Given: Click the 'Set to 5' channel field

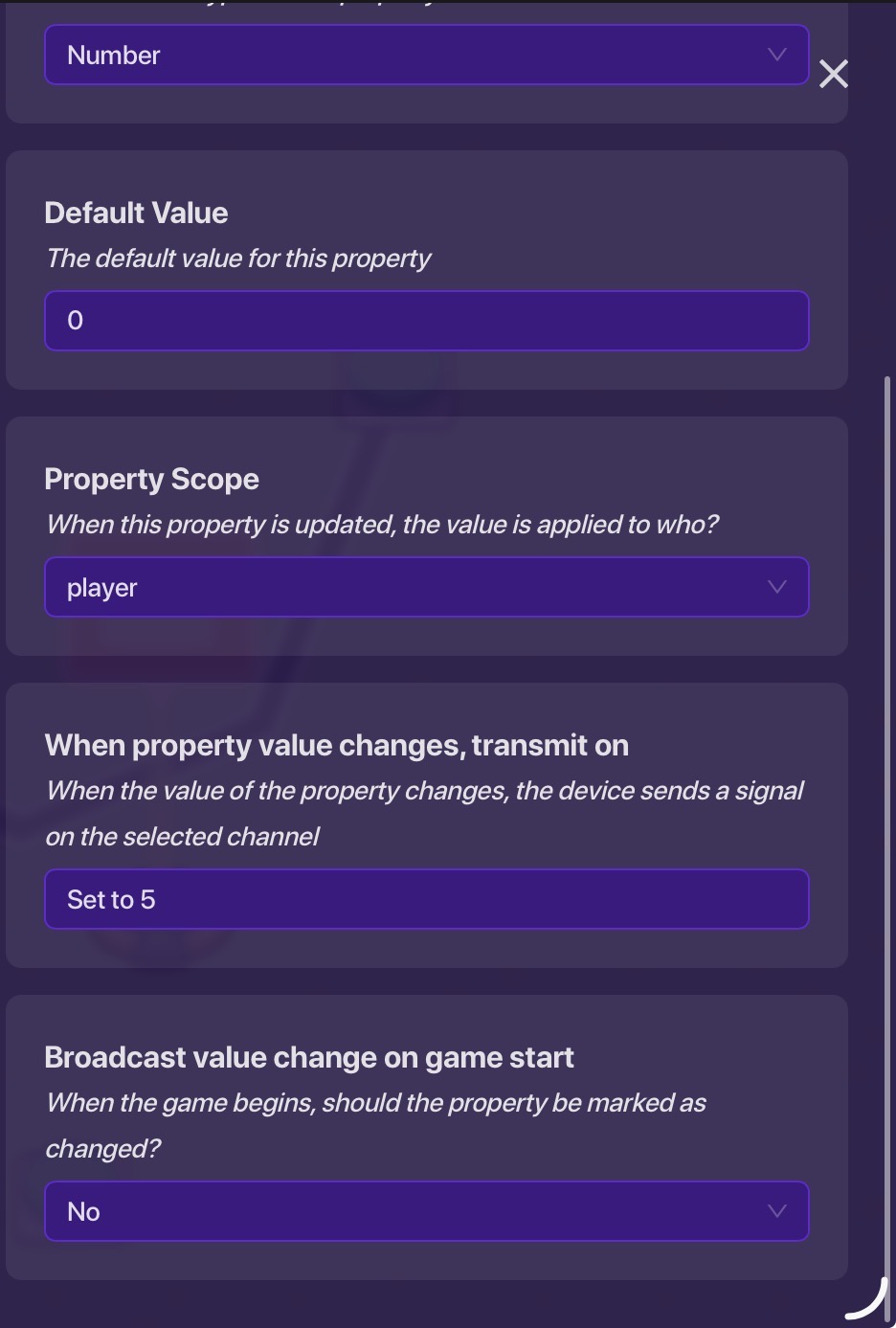Looking at the screenshot, I should coord(426,899).
